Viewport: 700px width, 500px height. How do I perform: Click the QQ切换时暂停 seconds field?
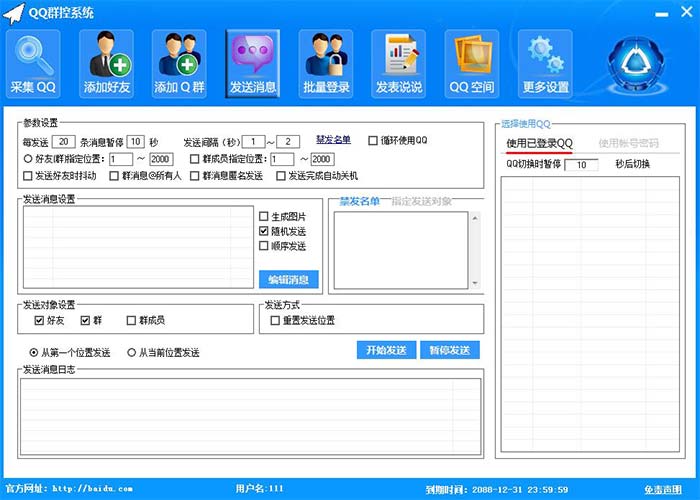click(581, 165)
